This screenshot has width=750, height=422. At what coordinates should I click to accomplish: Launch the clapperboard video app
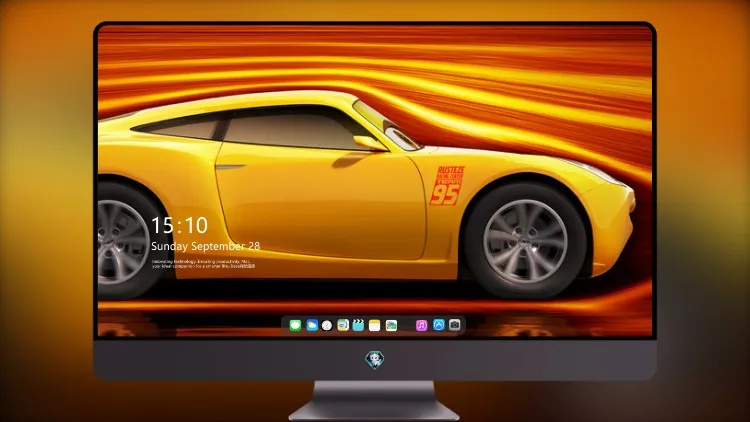click(x=358, y=325)
